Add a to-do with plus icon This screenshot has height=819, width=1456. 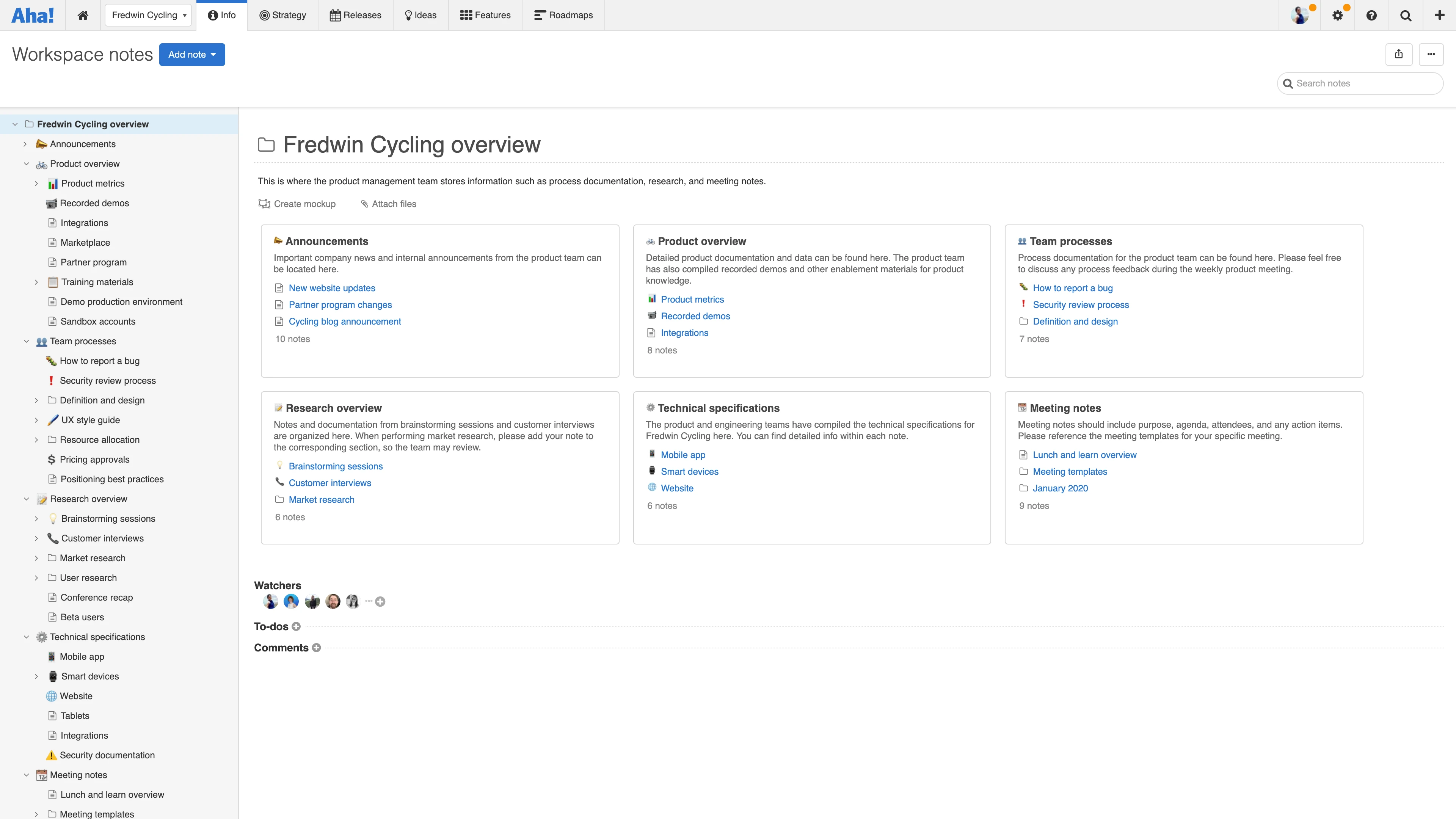[296, 626]
